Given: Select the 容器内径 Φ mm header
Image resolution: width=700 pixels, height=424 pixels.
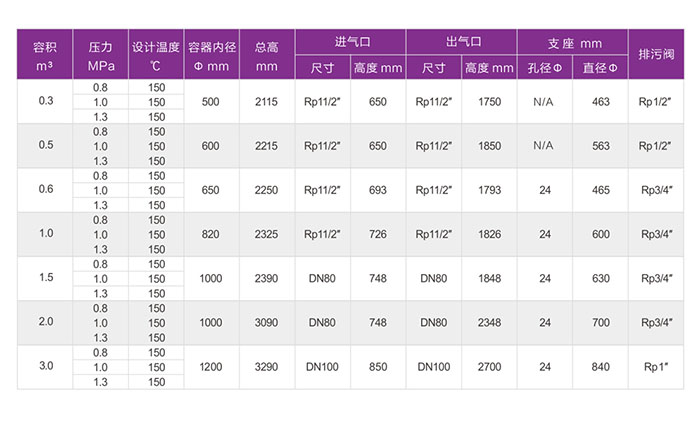Looking at the screenshot, I should (x=212, y=54).
